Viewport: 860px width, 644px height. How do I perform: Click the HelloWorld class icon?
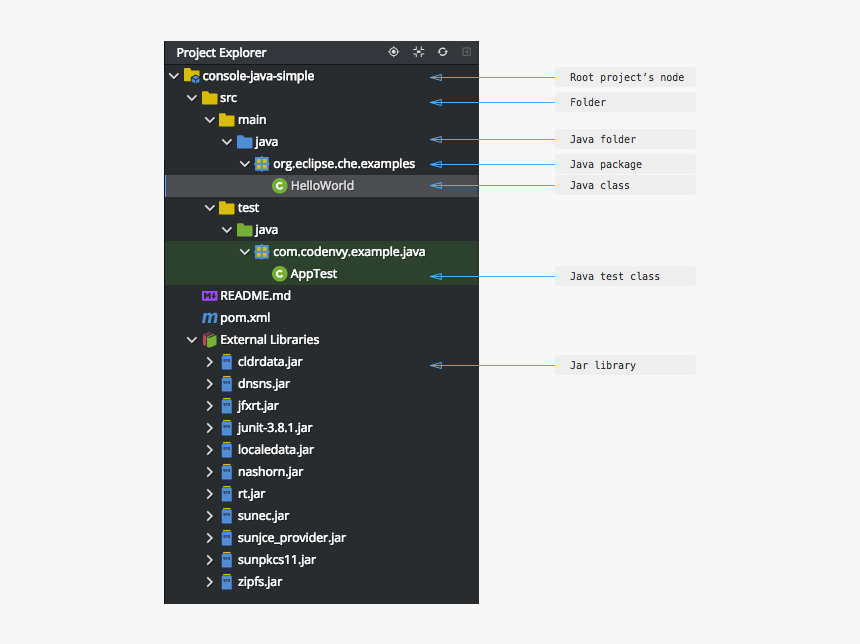point(280,186)
